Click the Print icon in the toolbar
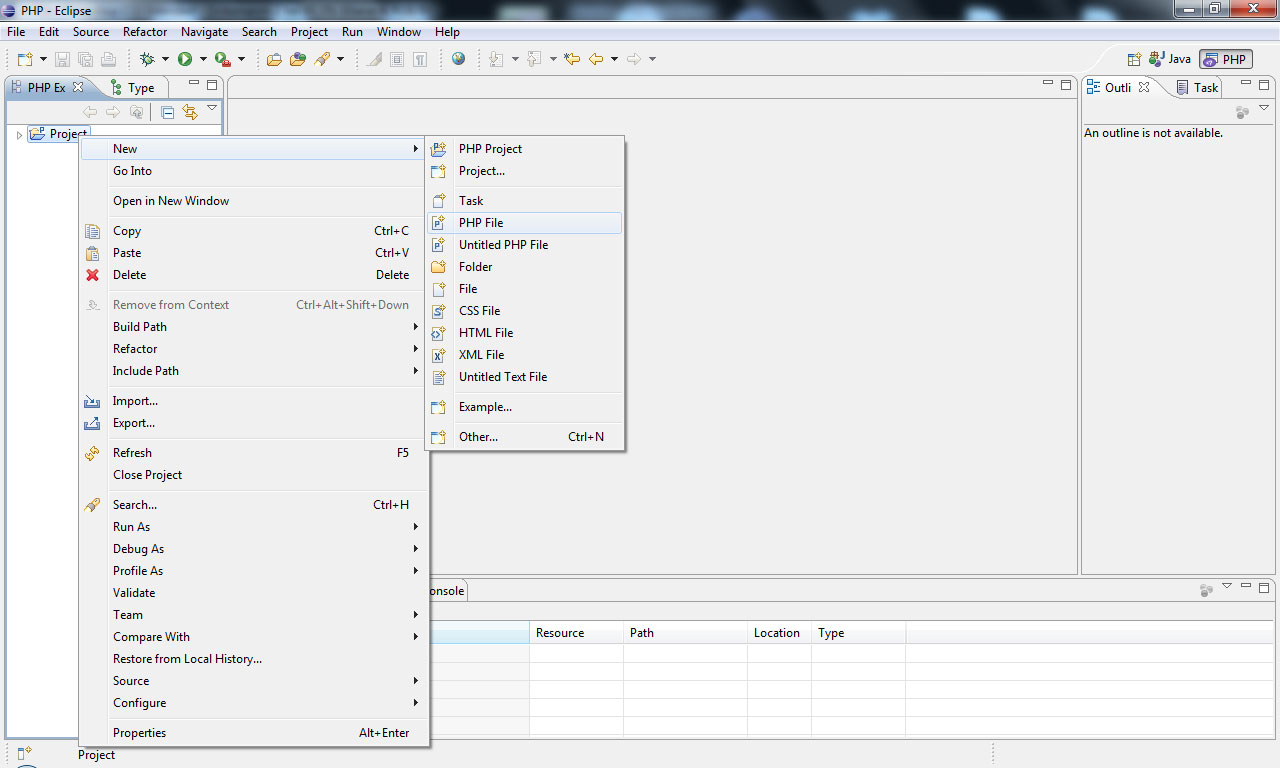 click(x=108, y=59)
